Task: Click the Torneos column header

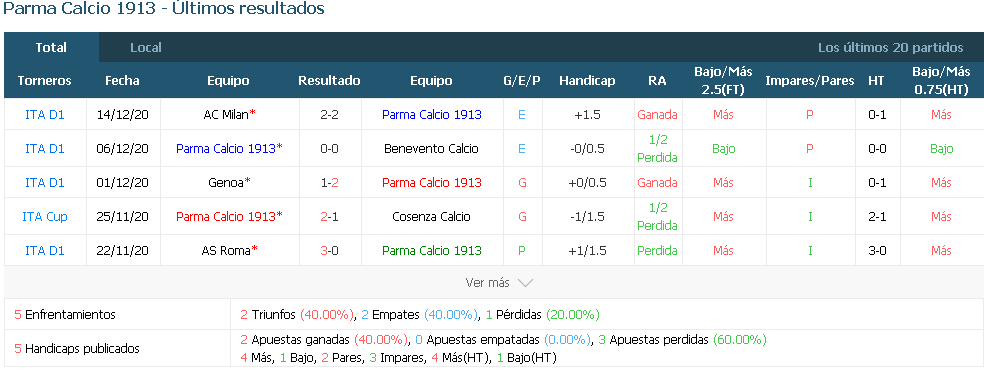Action: pyautogui.click(x=45, y=80)
